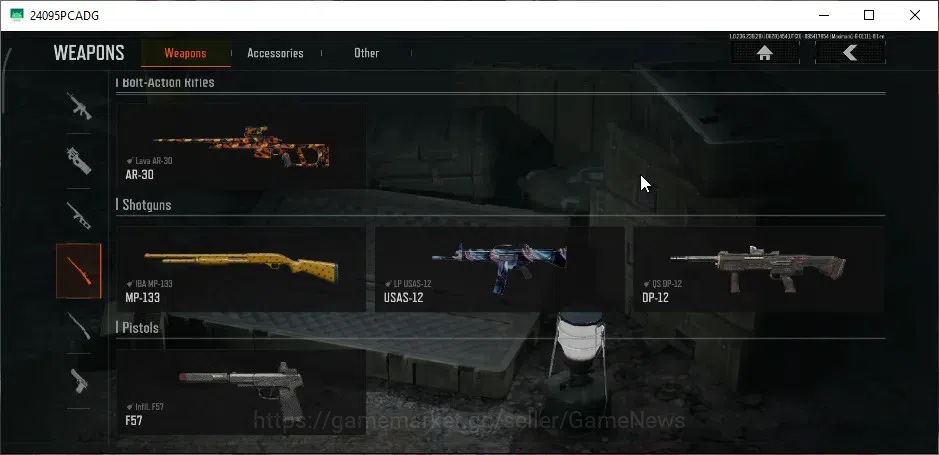Click the Shotguns section heading
Screen dimensions: 939x455
[x=147, y=205]
